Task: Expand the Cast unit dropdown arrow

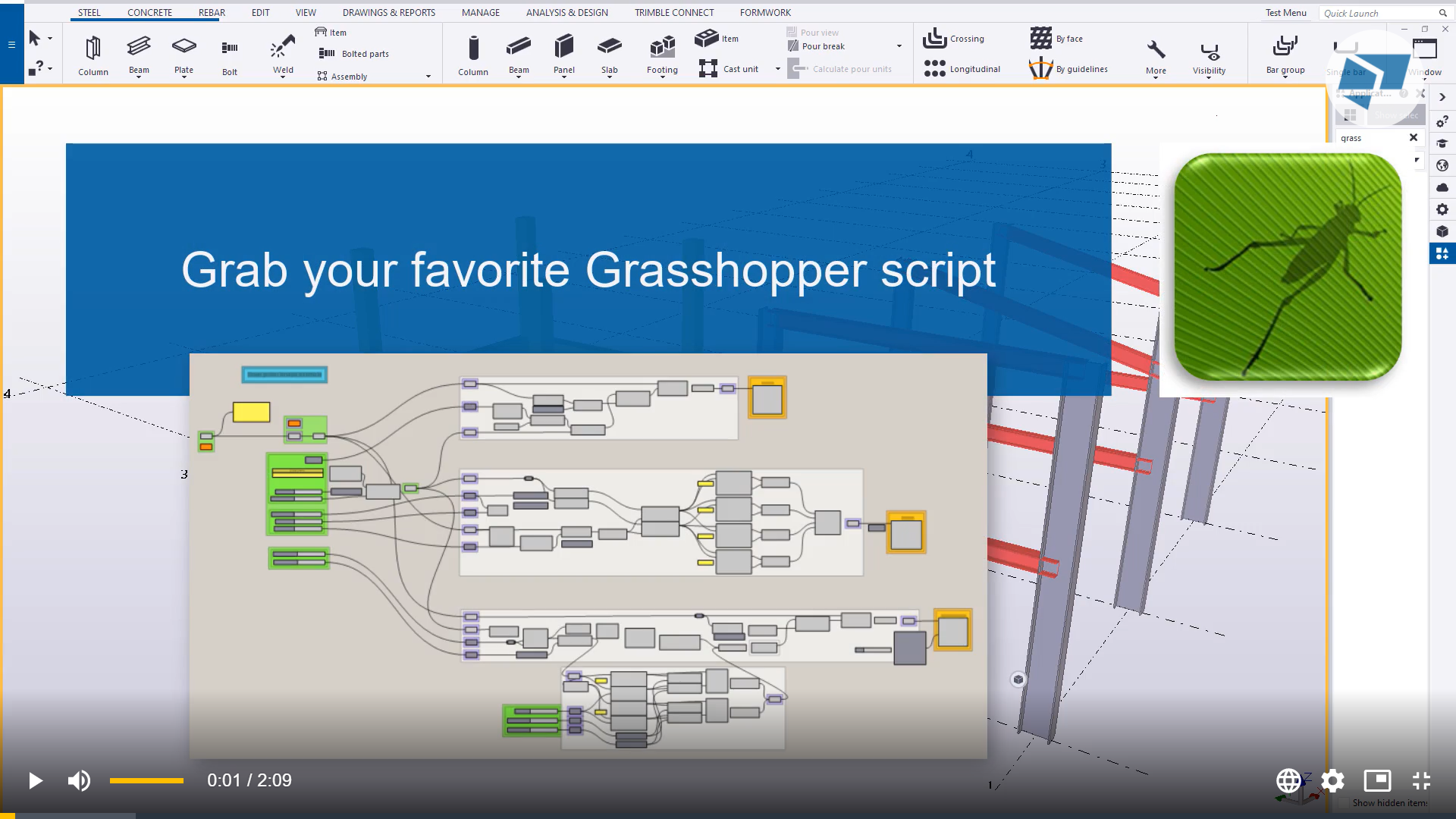Action: (x=778, y=69)
